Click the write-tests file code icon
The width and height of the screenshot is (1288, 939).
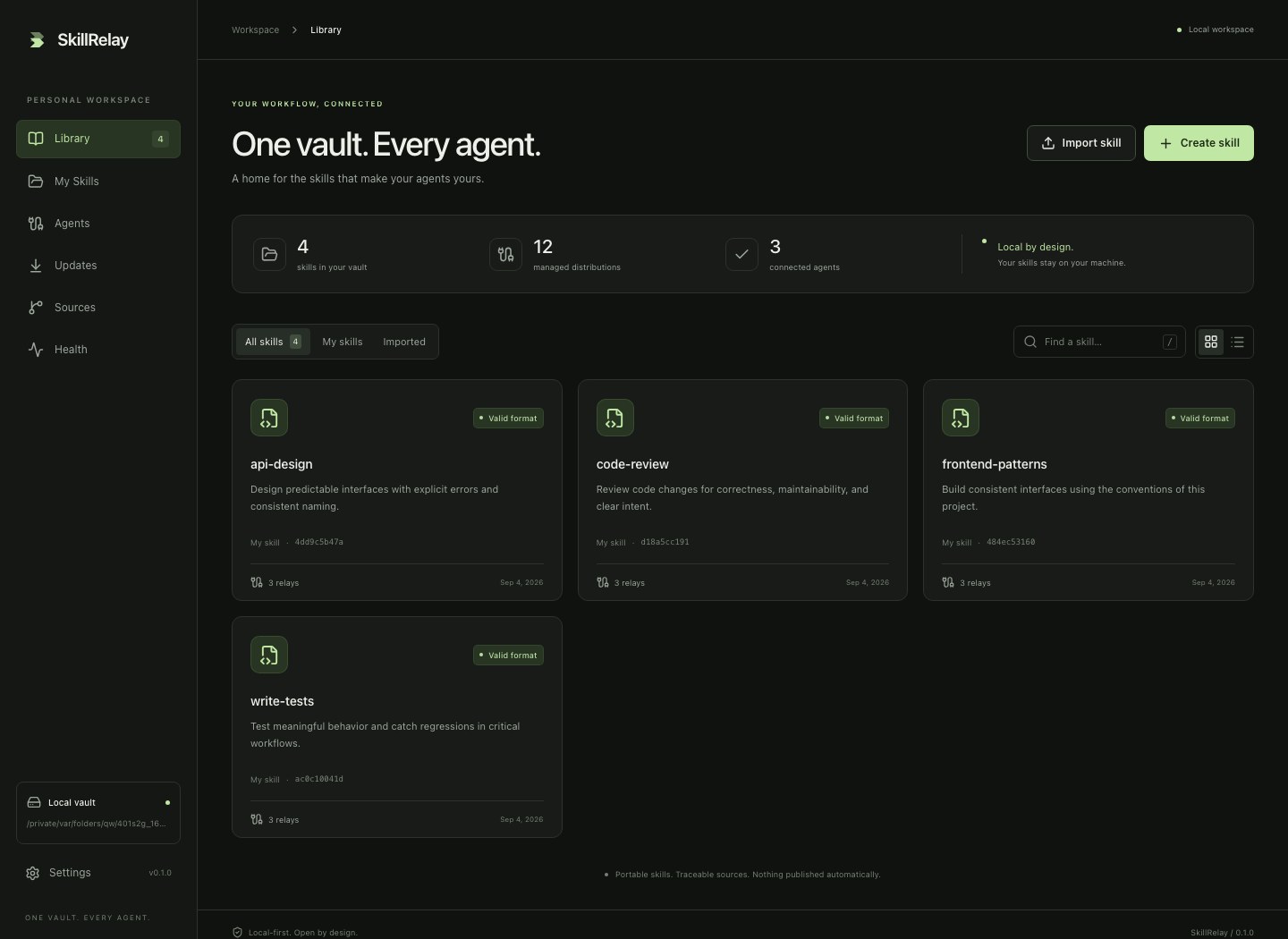(x=269, y=655)
